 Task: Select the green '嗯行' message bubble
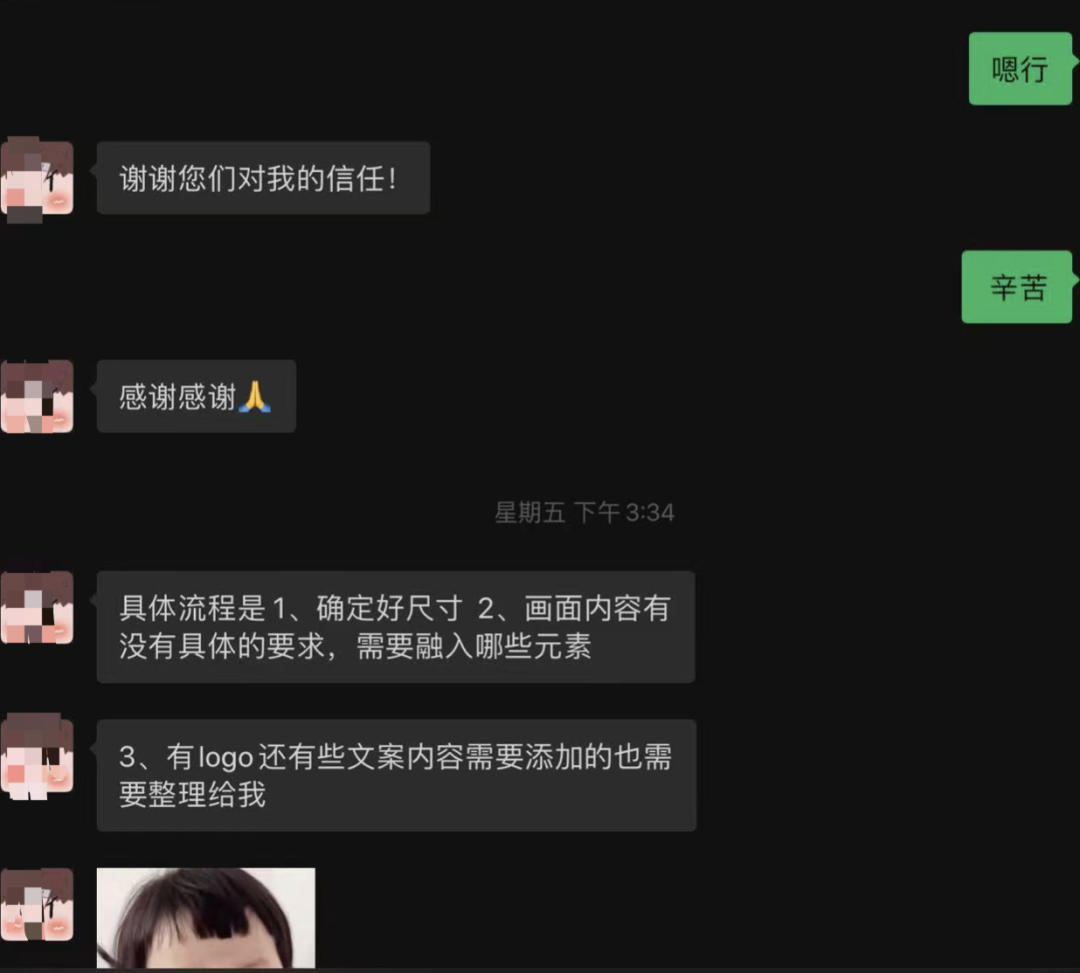[x=1021, y=69]
